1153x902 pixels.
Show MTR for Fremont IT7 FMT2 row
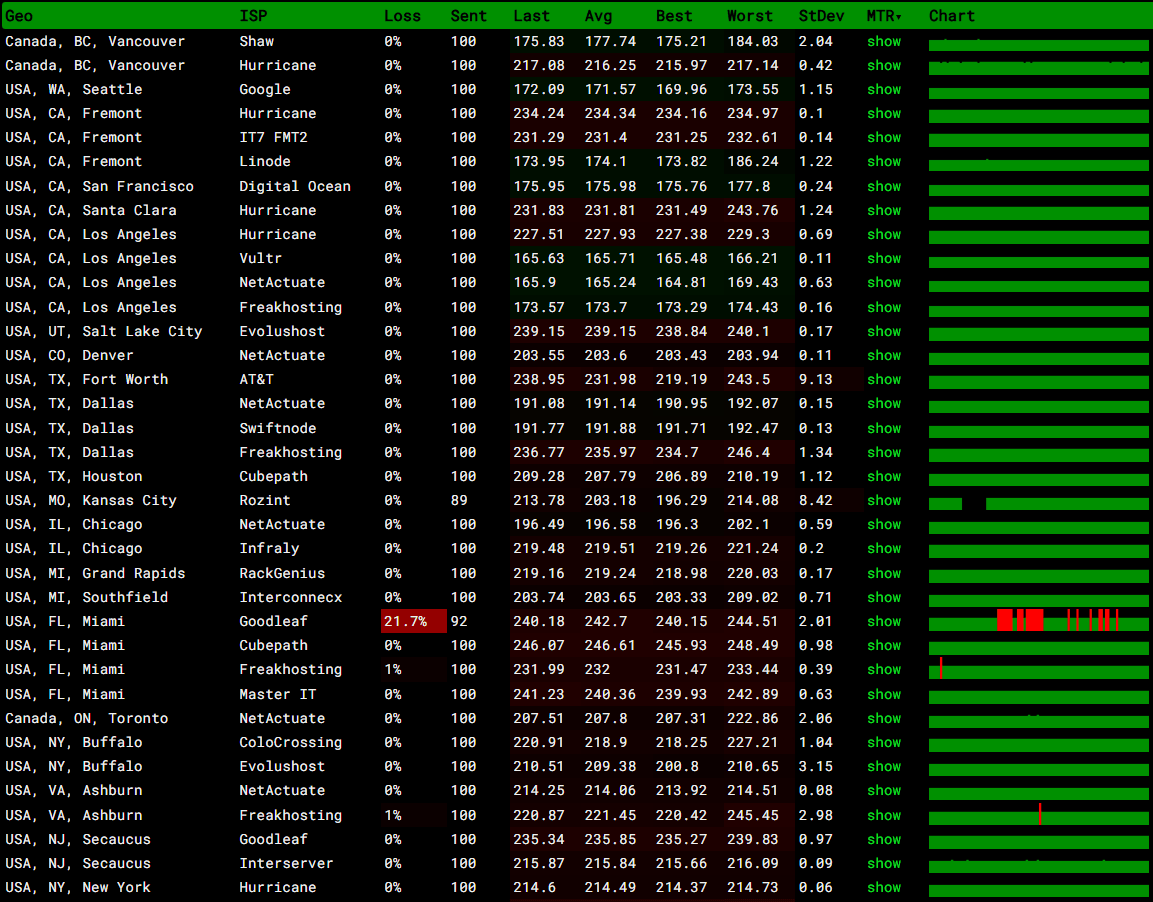coord(884,137)
